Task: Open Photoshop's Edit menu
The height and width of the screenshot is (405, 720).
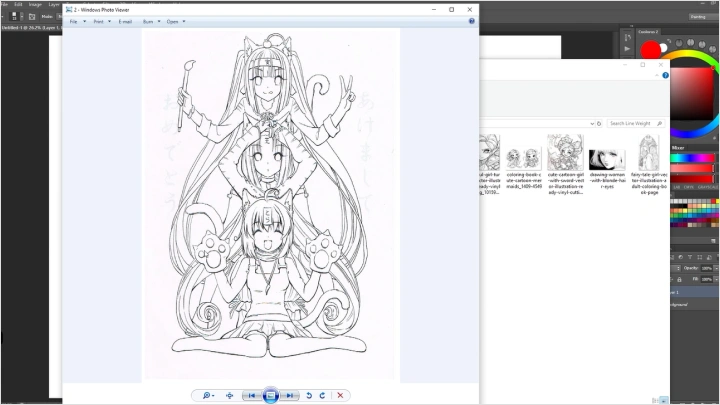Action: click(x=18, y=4)
